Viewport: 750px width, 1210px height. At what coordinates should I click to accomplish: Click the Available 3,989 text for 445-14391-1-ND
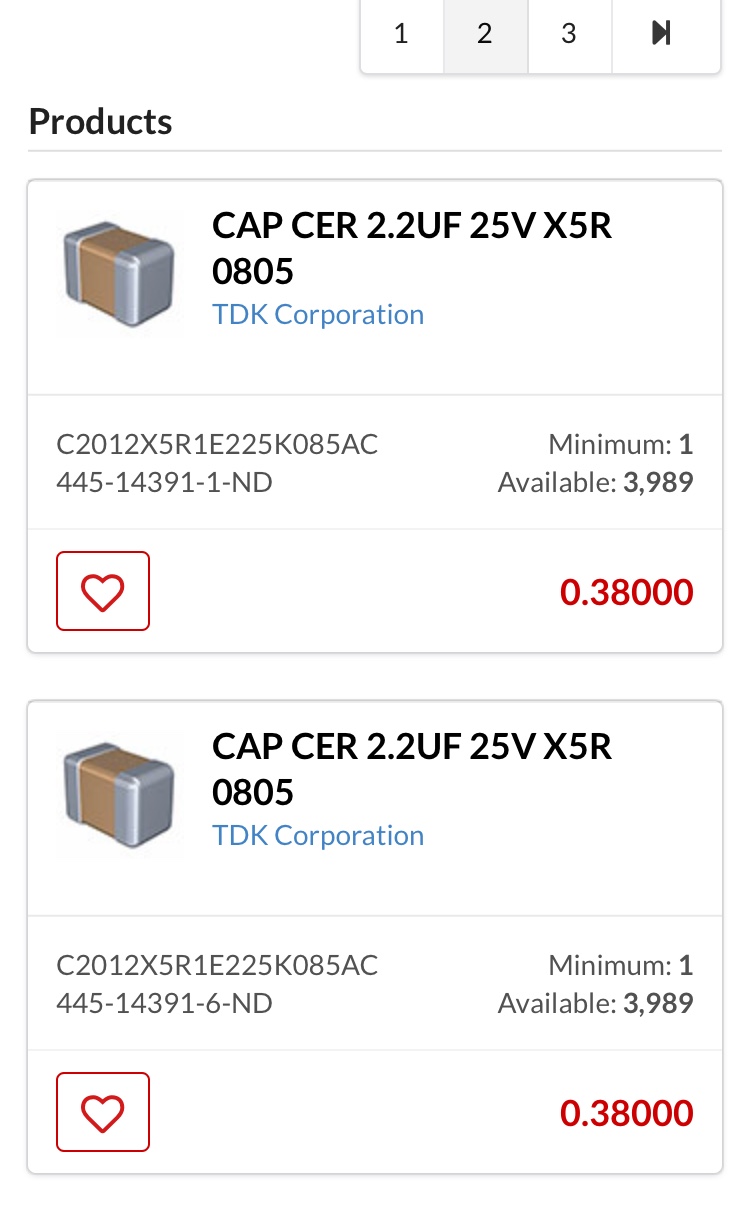(x=595, y=483)
